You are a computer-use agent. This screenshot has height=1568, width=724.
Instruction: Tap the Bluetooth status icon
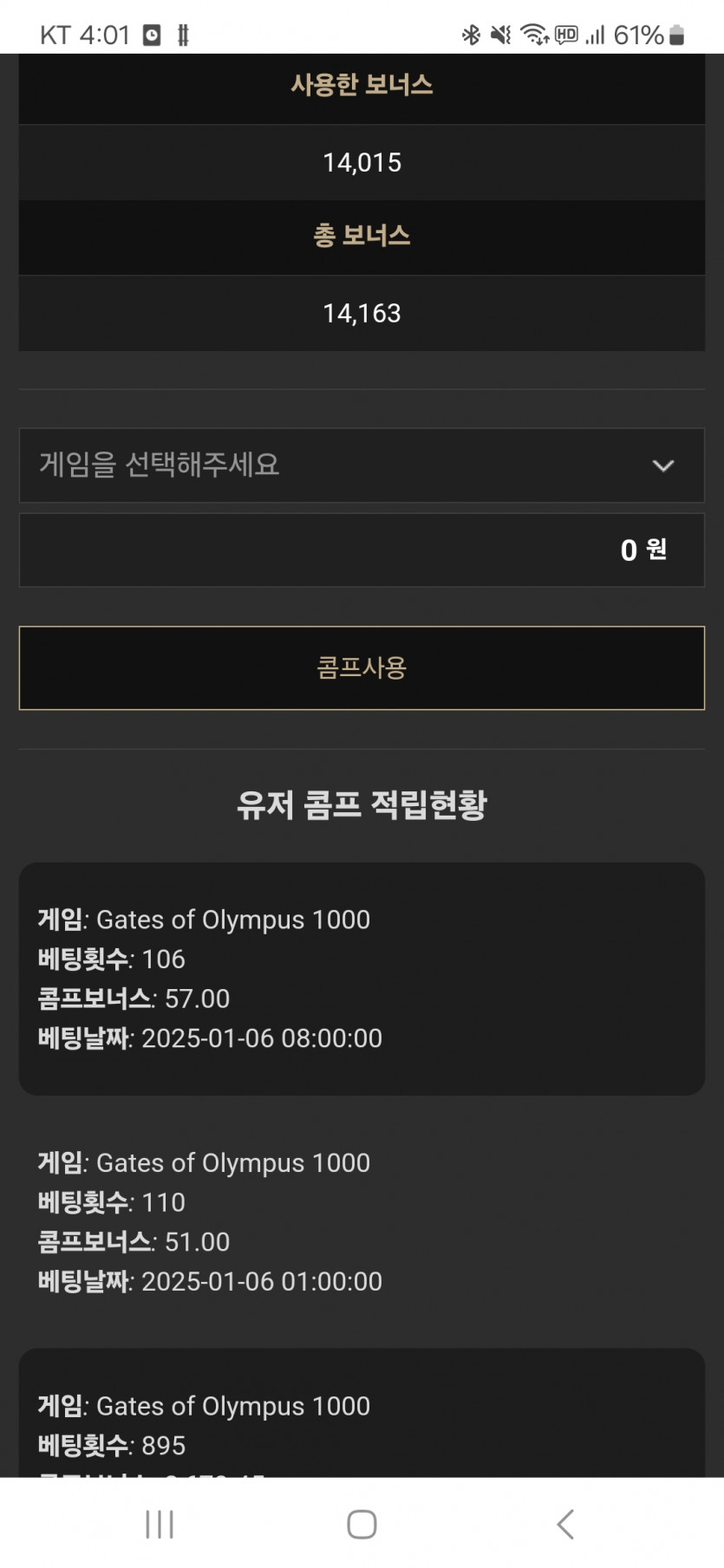point(471,35)
